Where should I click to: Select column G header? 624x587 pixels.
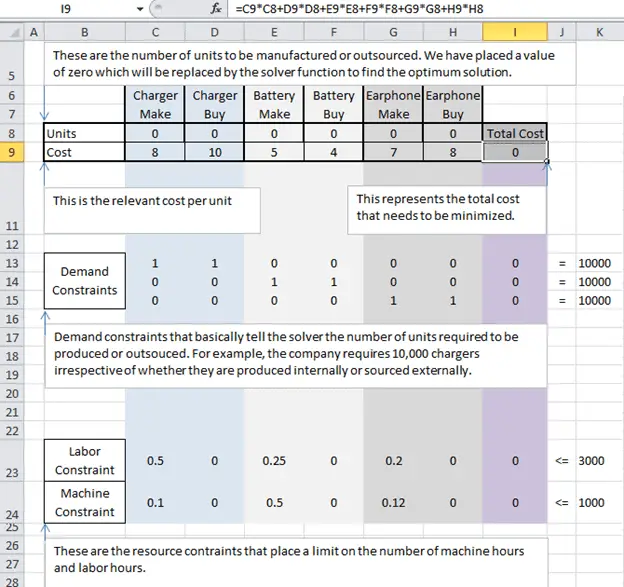coord(393,32)
